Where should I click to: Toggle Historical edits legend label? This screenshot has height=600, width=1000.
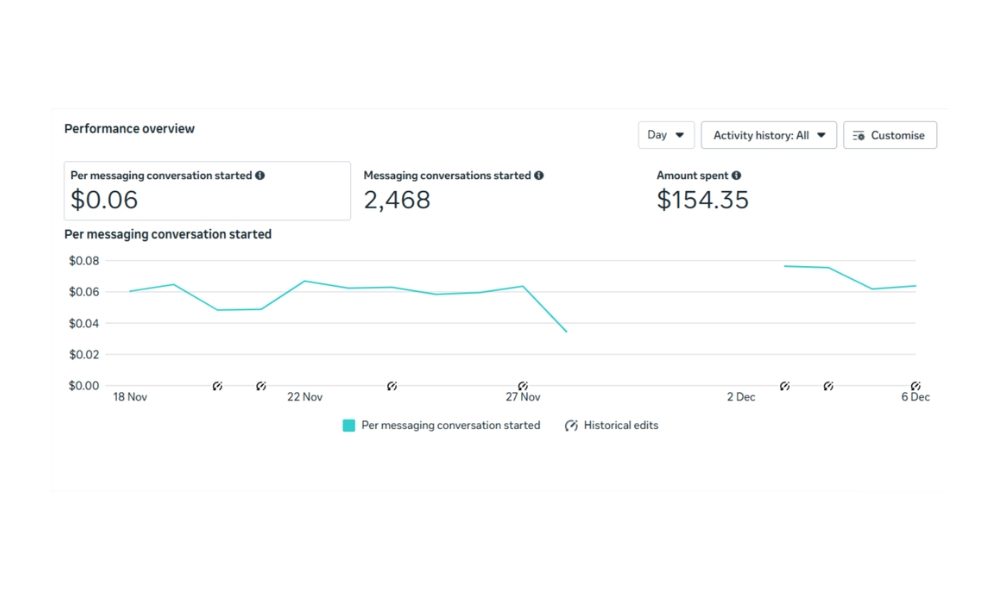point(621,426)
